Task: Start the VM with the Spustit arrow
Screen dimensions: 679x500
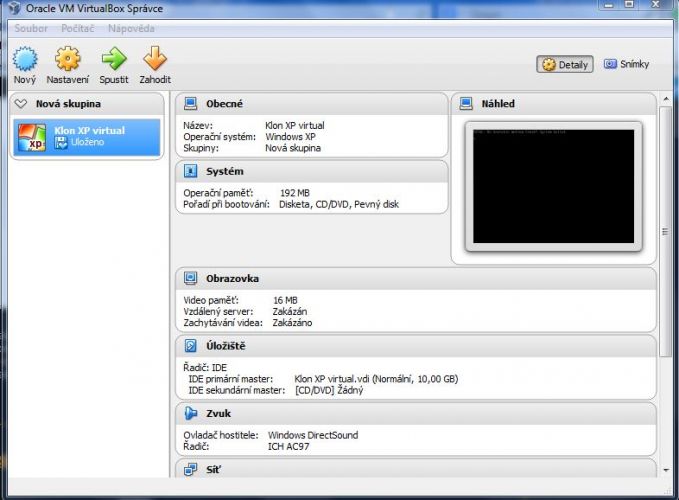Action: pyautogui.click(x=114, y=58)
